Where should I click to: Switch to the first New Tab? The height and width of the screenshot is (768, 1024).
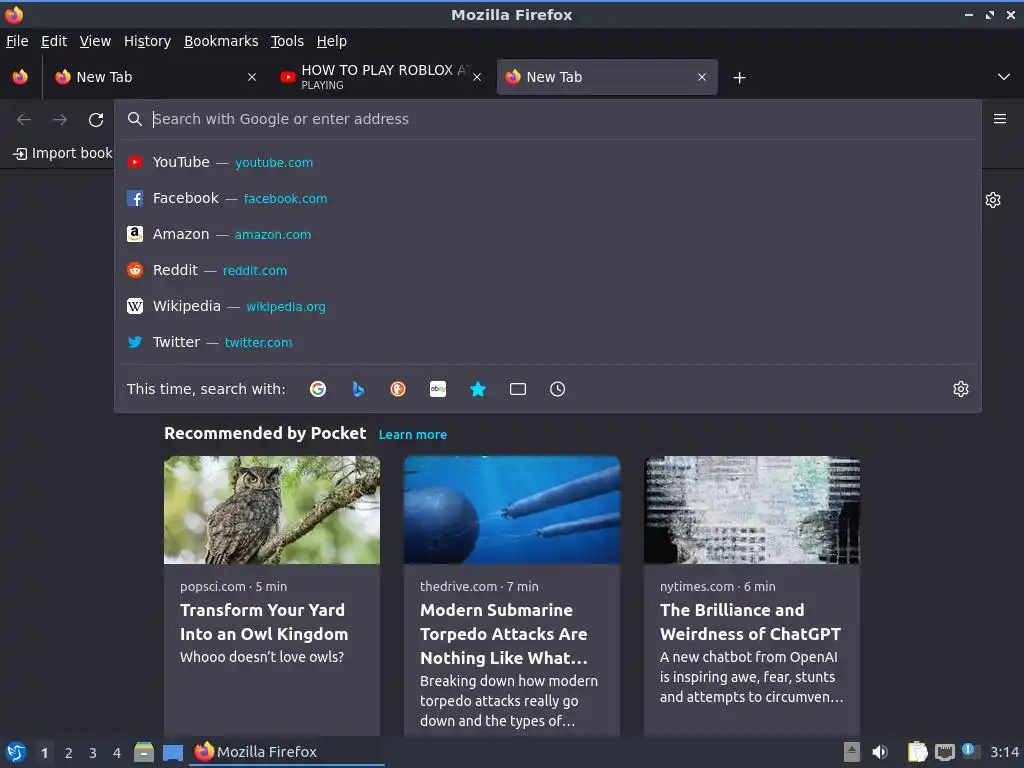coord(155,77)
